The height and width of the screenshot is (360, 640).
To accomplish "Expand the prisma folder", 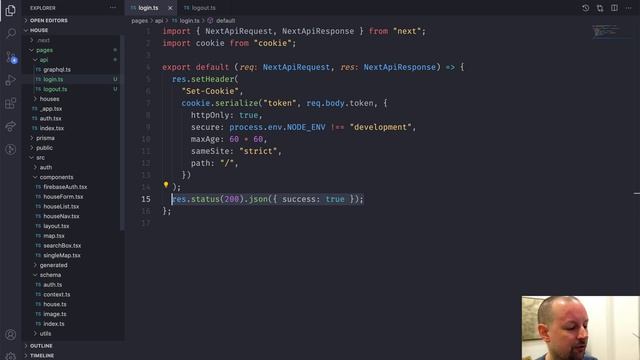I will click(x=45, y=138).
